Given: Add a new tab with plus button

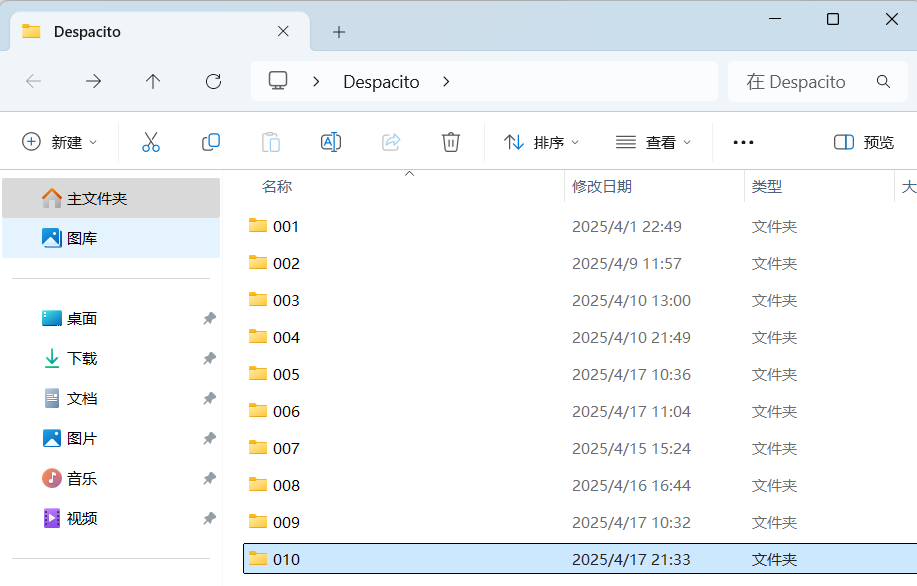Looking at the screenshot, I should (x=339, y=32).
